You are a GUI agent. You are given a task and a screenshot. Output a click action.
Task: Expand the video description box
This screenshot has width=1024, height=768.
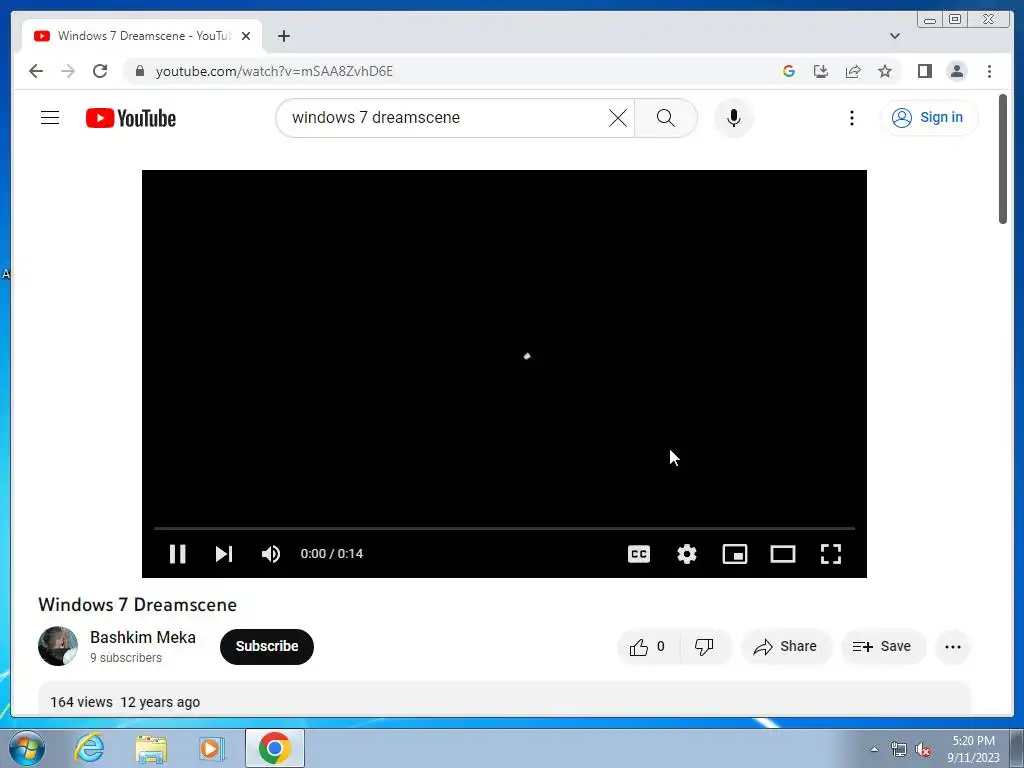click(x=504, y=699)
